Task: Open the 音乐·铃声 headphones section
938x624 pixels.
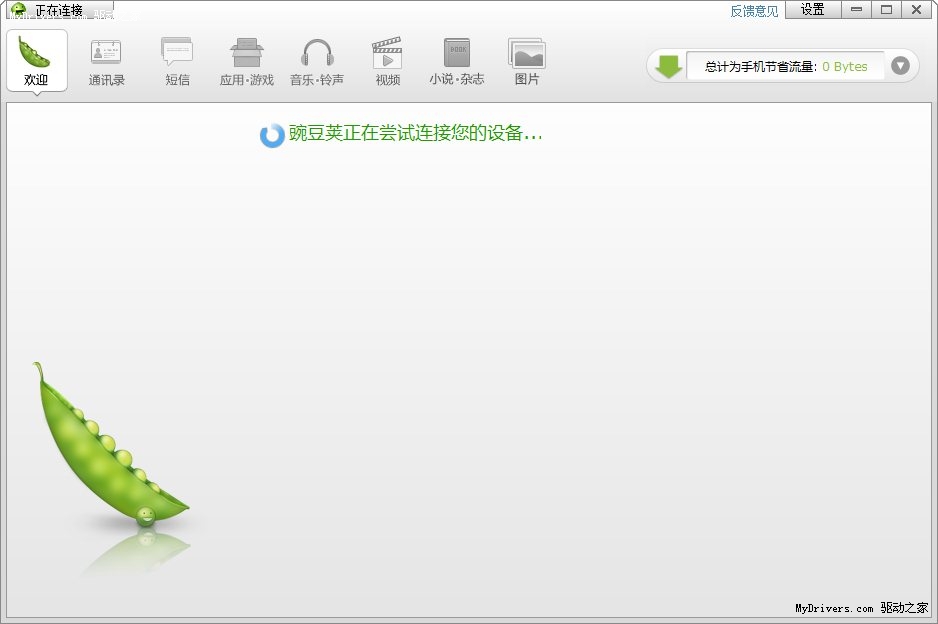Action: [x=317, y=62]
